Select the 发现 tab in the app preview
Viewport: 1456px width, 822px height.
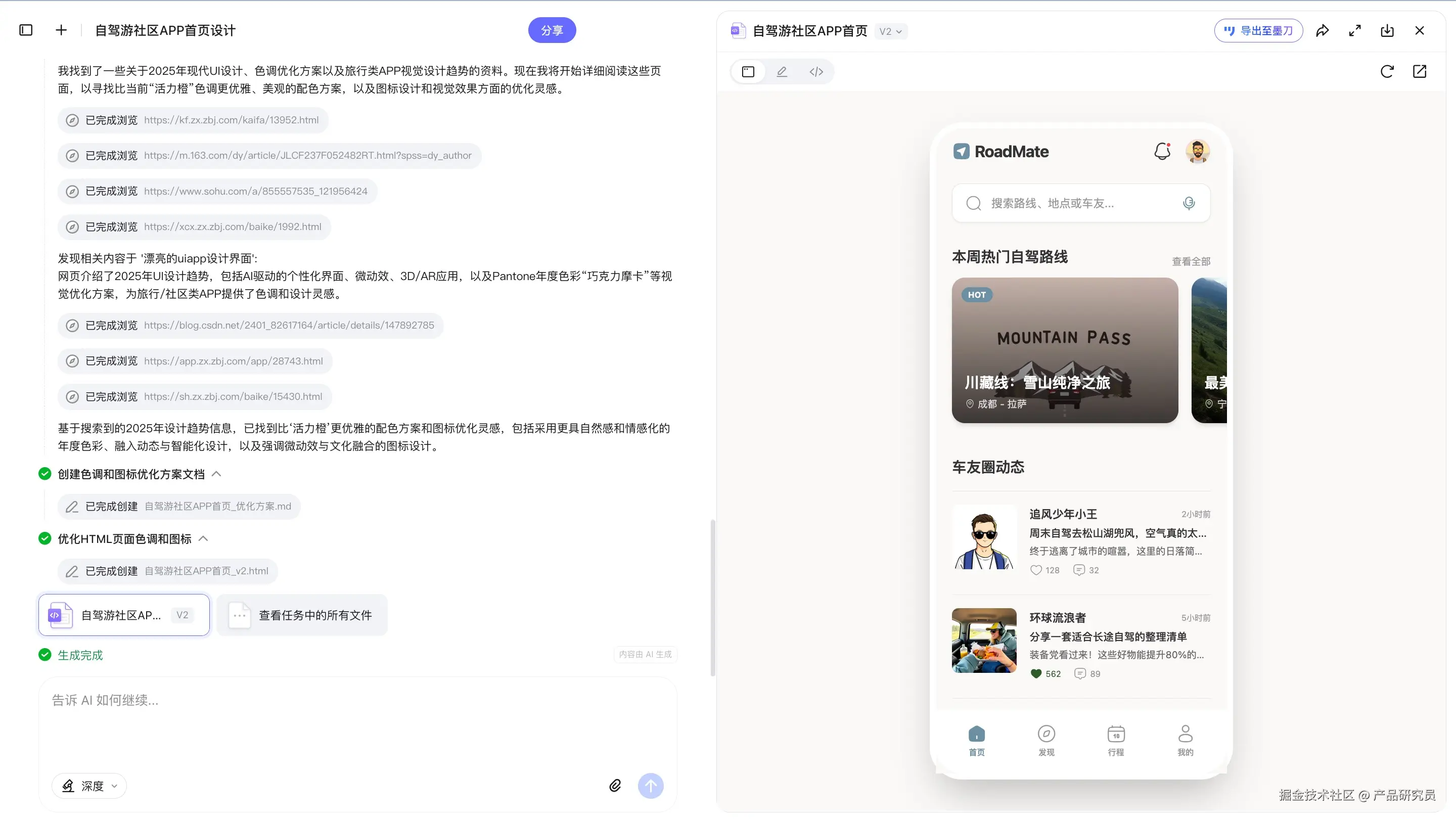coord(1046,740)
